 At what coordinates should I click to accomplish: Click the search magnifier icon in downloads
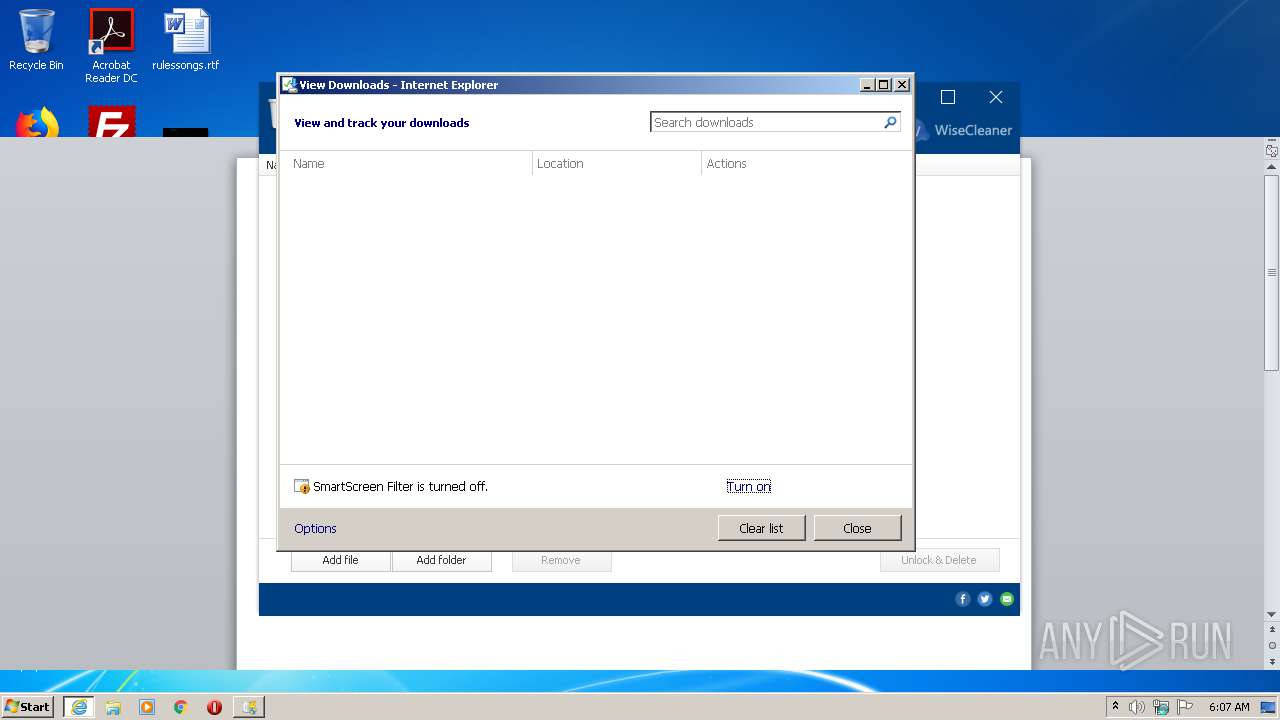coord(890,122)
